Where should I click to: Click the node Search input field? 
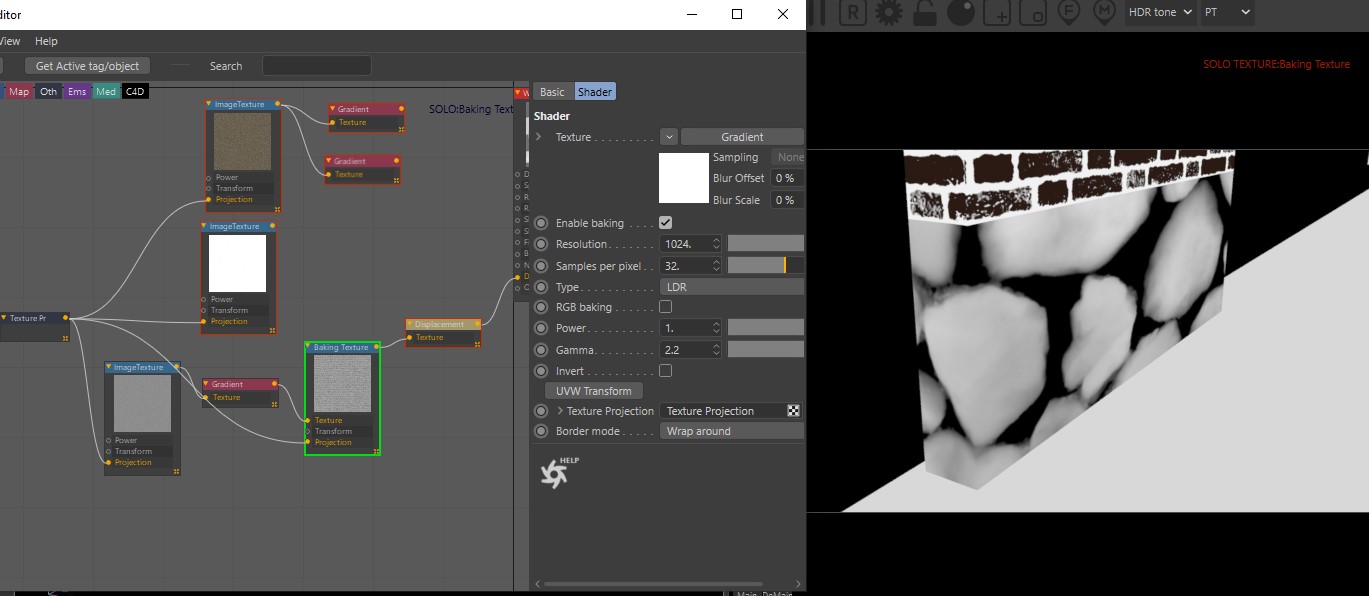pyautogui.click(x=317, y=66)
